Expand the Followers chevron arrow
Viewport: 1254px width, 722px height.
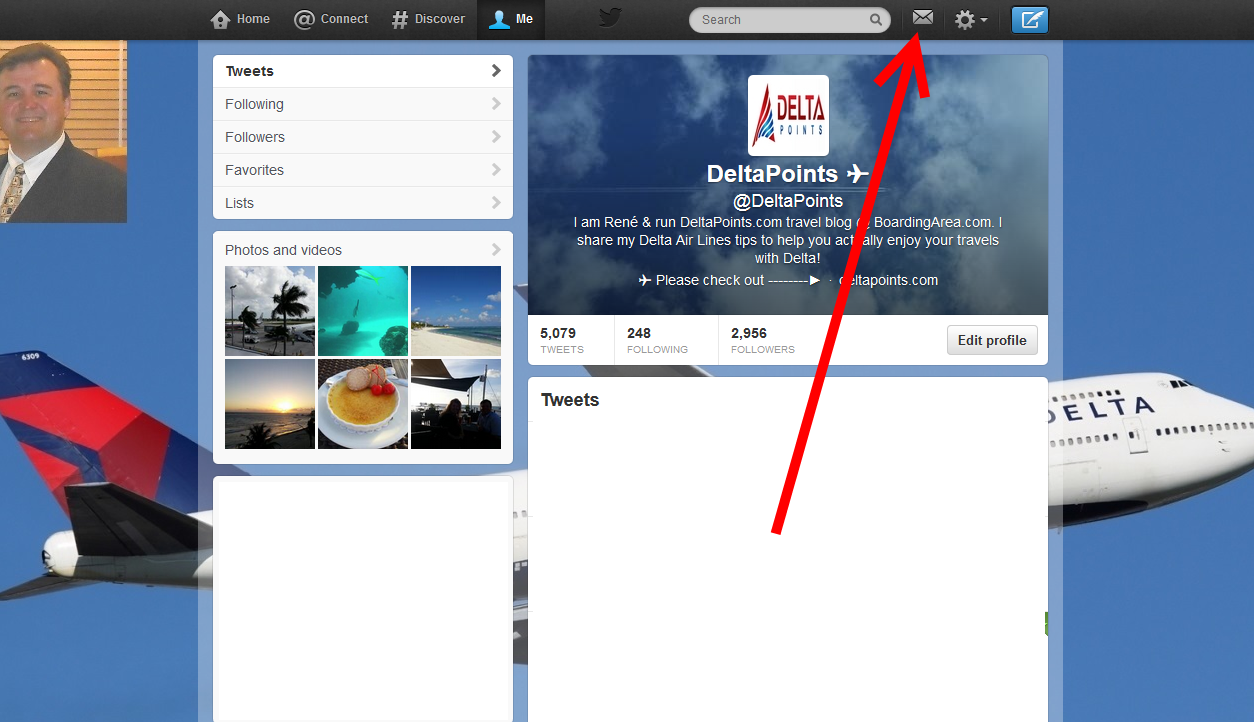496,137
